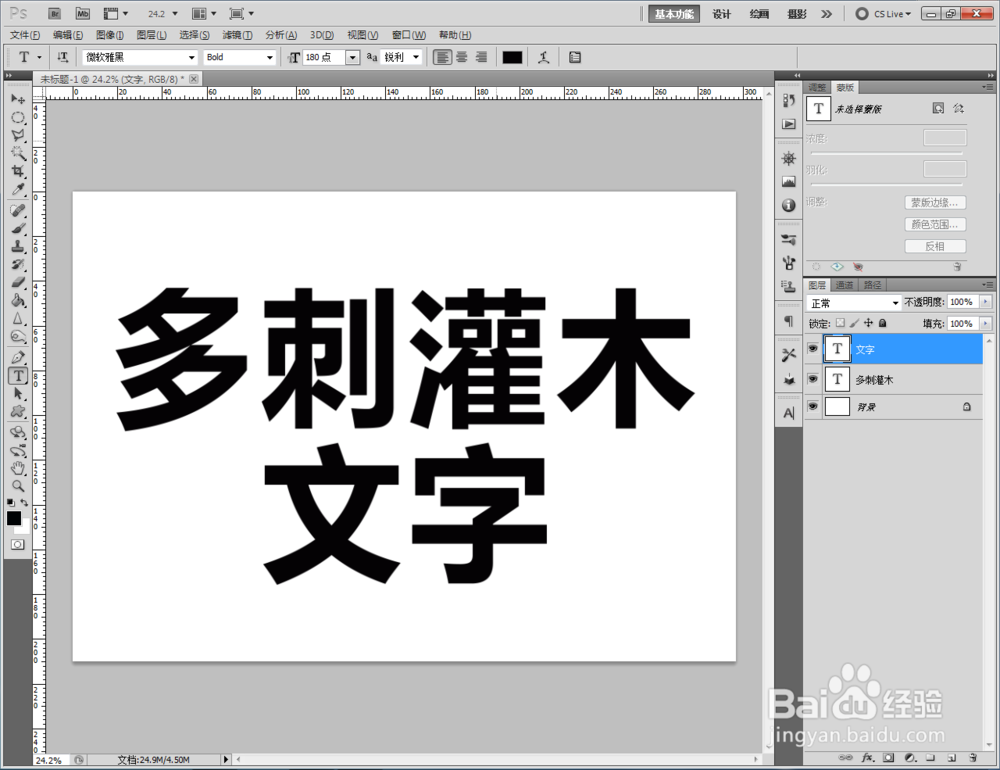This screenshot has width=1000, height=770.
Task: Open 文件 menu
Action: point(25,34)
